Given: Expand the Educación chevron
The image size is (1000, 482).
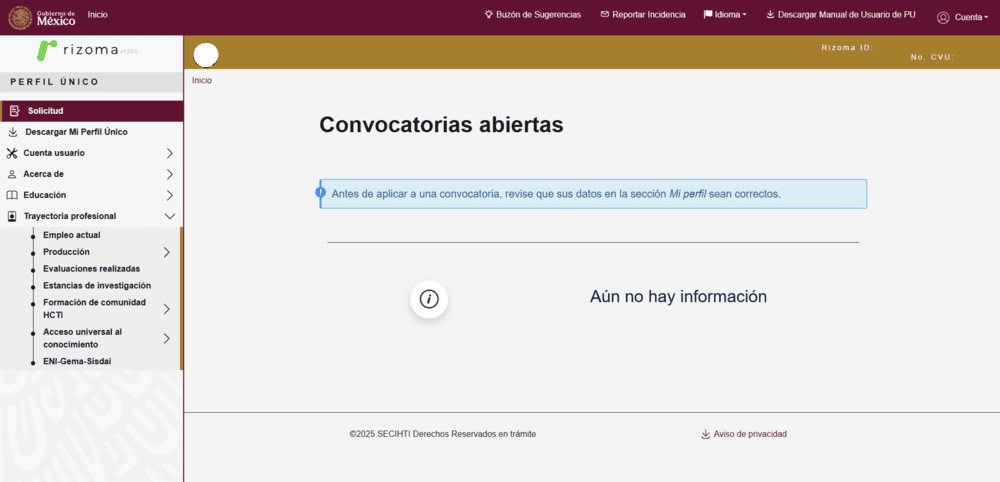Looking at the screenshot, I should coord(170,195).
